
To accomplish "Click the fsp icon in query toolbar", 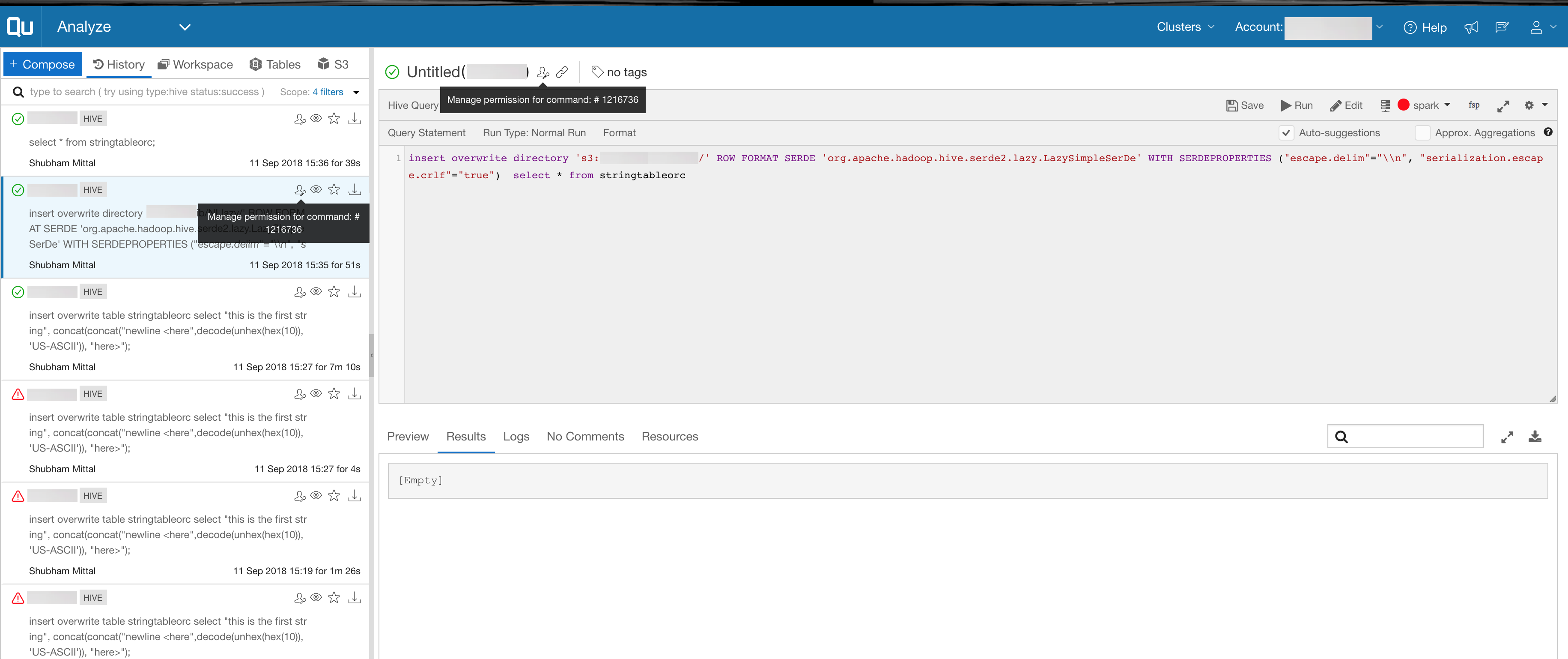I will click(x=1474, y=105).
